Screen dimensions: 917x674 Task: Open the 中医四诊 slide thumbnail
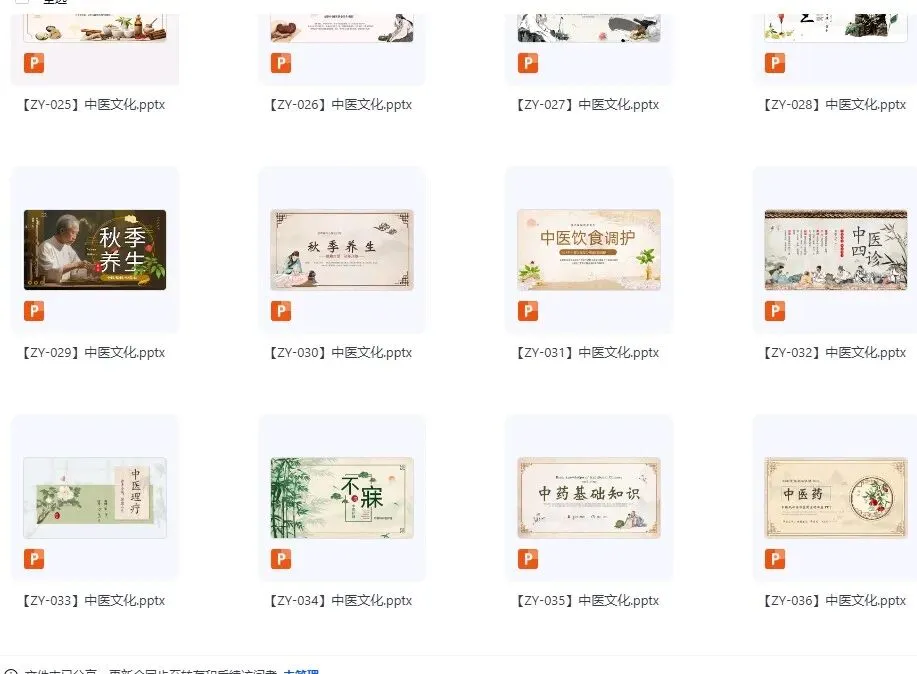836,250
